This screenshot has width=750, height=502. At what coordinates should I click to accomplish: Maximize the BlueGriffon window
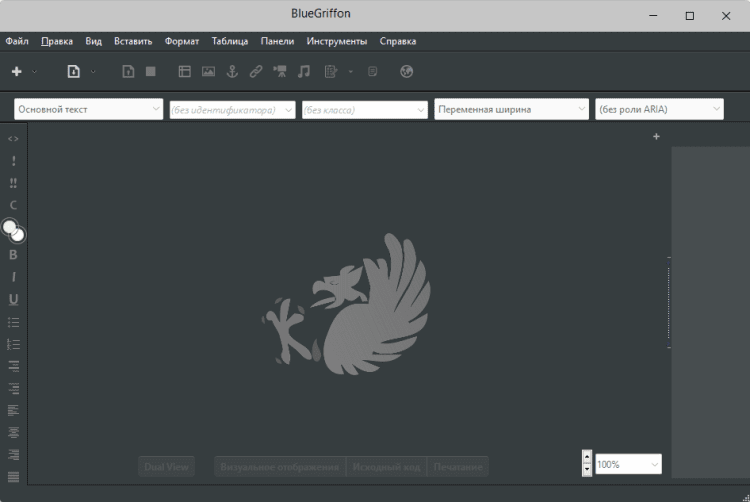(x=690, y=16)
